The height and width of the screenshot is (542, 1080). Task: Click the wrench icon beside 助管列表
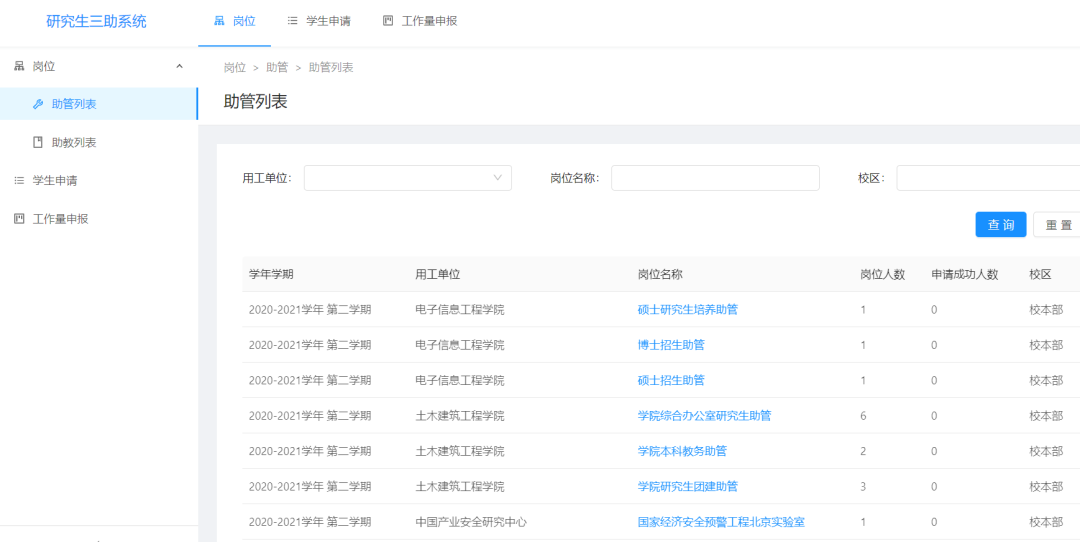point(39,104)
